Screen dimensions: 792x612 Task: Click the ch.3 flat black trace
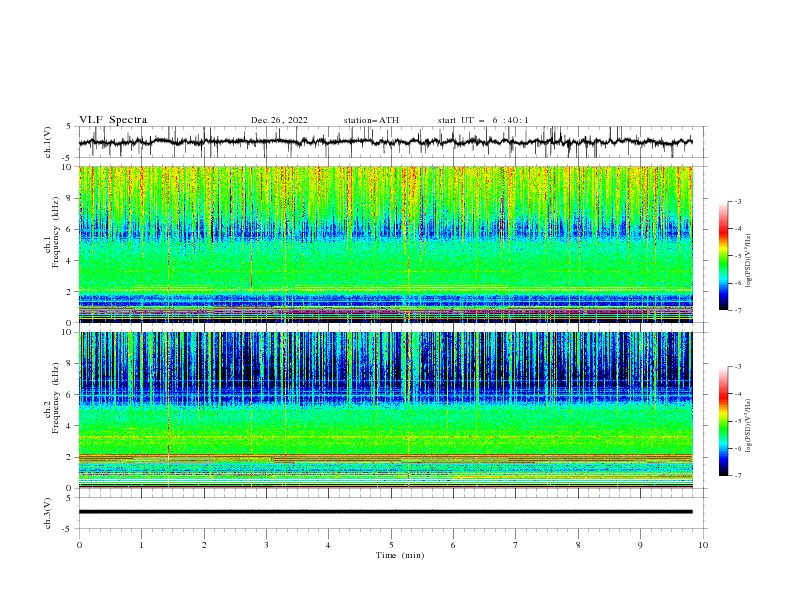pyautogui.click(x=386, y=512)
